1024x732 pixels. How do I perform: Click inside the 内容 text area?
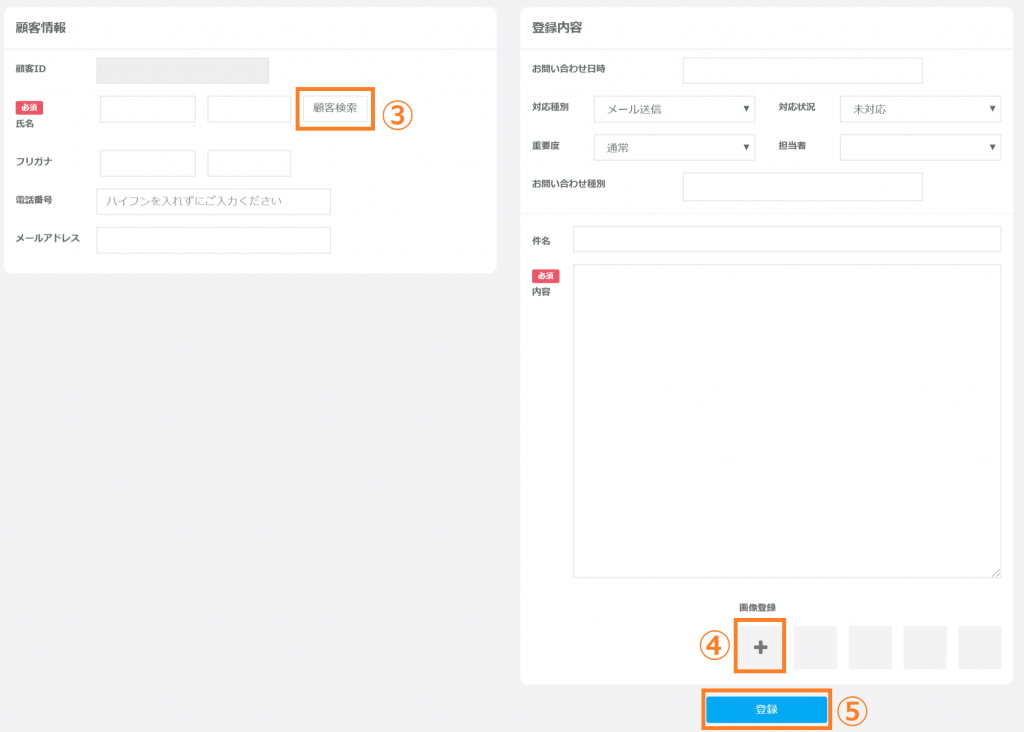786,420
